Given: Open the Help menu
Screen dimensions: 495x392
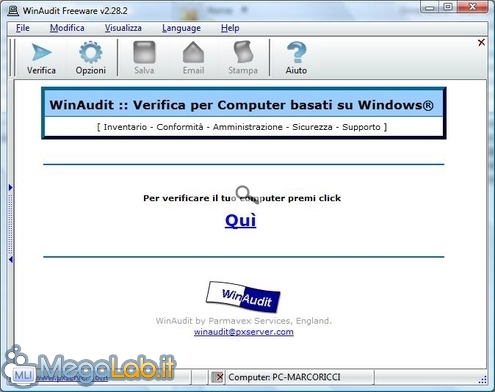Looking at the screenshot, I should (x=230, y=28).
